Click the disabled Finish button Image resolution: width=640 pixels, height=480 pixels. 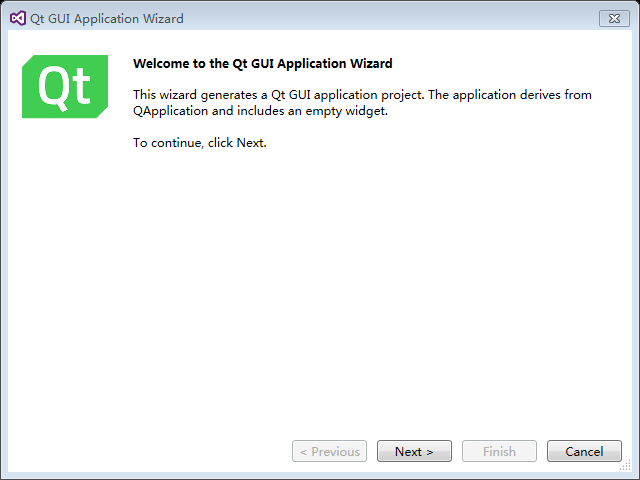tap(499, 451)
